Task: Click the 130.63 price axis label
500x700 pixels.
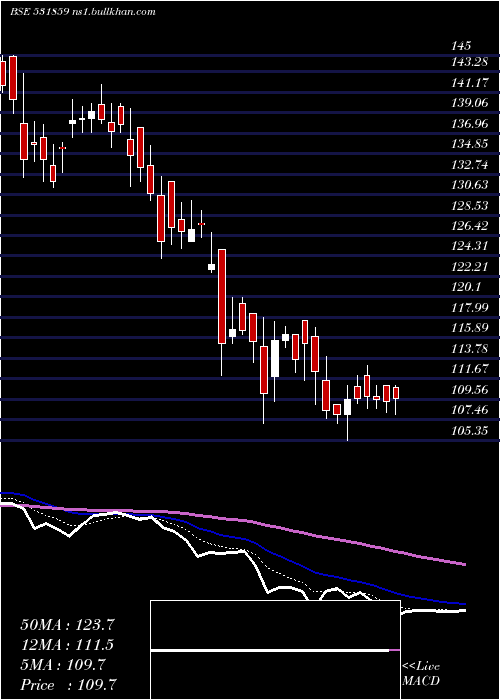Action: (x=470, y=185)
